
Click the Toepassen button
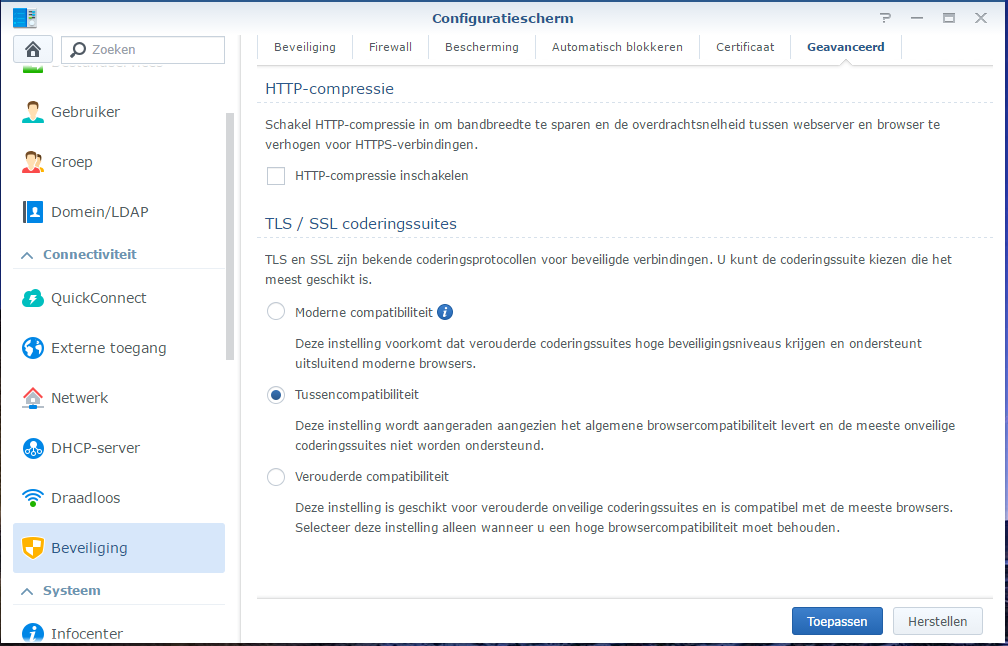[x=837, y=621]
